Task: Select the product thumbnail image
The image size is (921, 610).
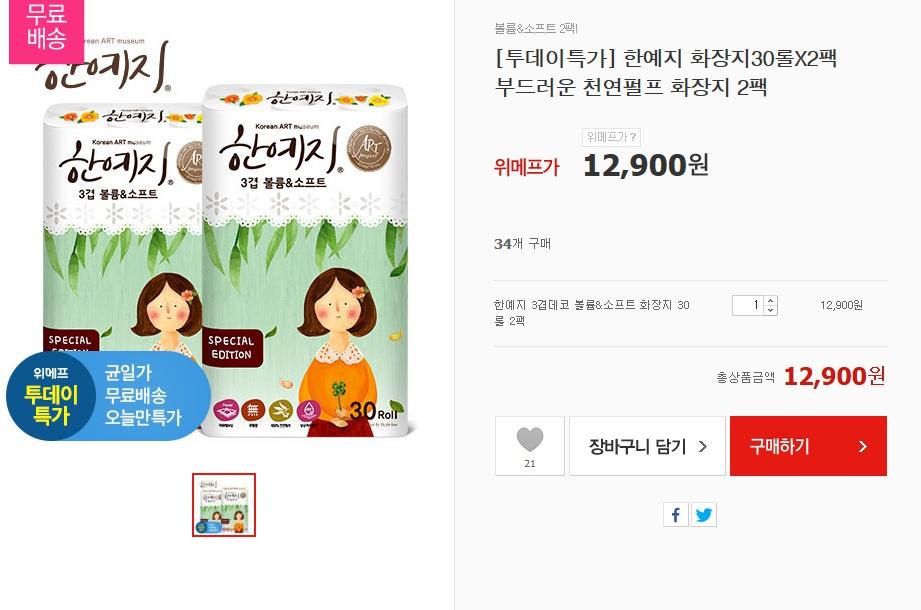Action: pos(224,505)
